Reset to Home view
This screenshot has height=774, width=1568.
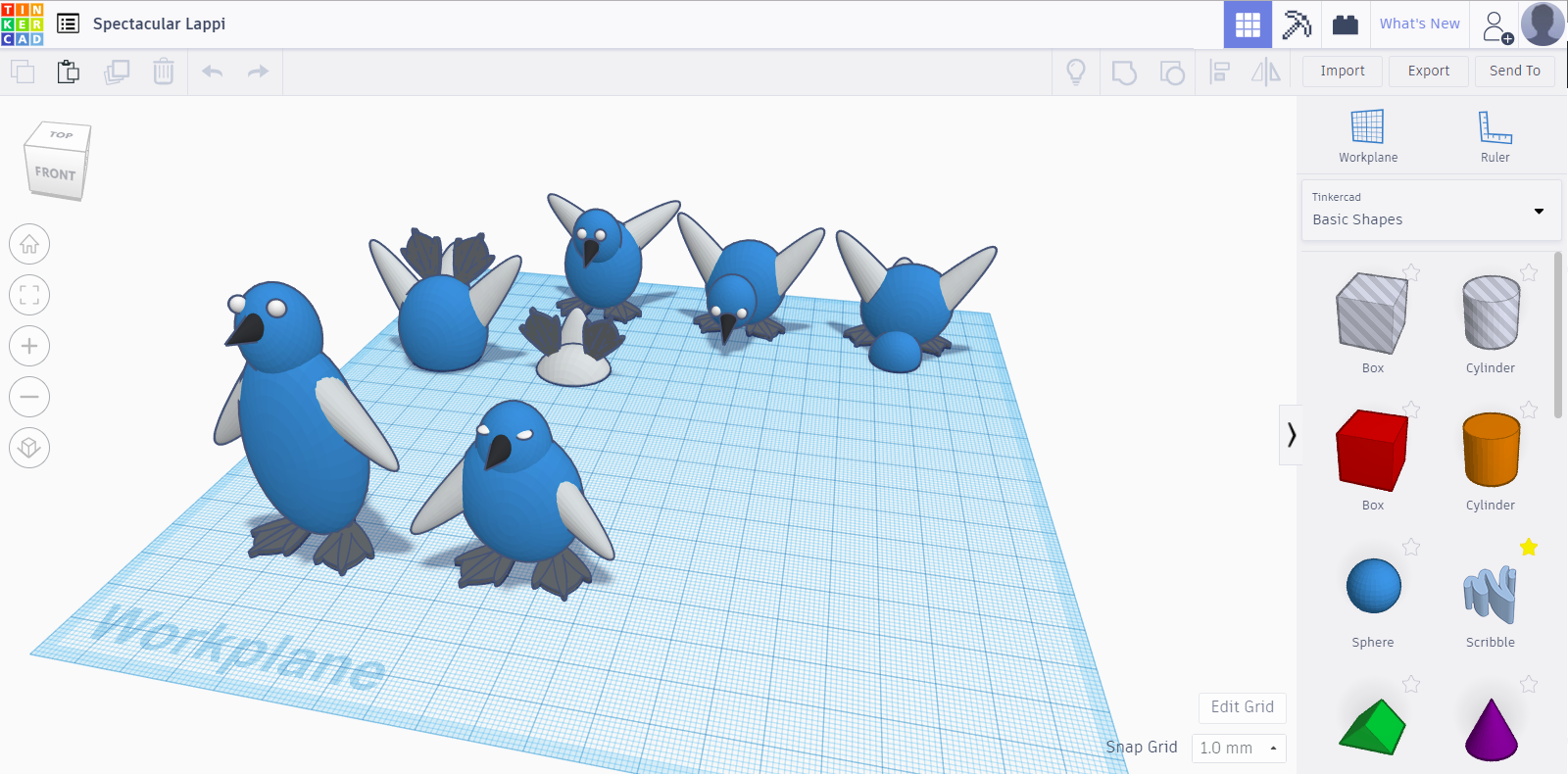click(29, 244)
